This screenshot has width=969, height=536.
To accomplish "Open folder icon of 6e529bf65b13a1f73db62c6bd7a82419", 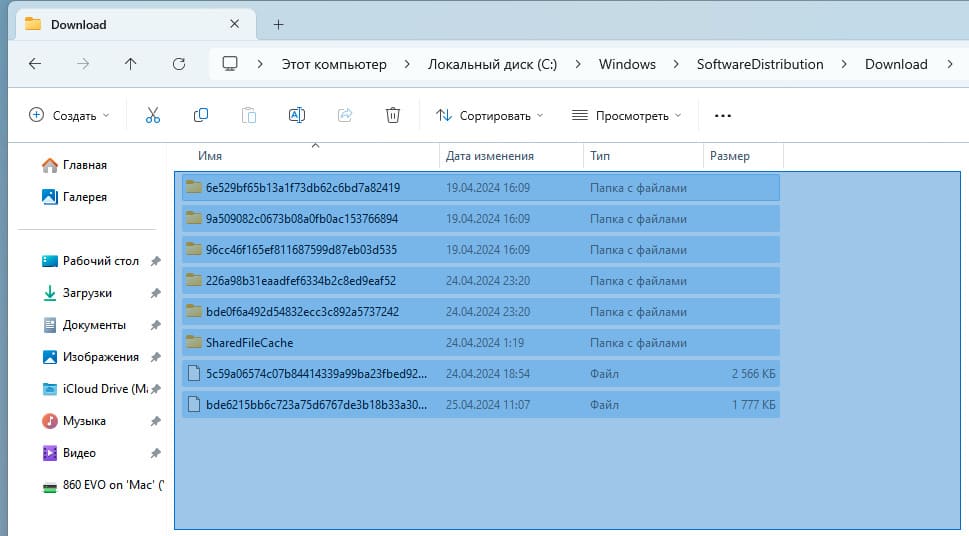I will pos(194,187).
